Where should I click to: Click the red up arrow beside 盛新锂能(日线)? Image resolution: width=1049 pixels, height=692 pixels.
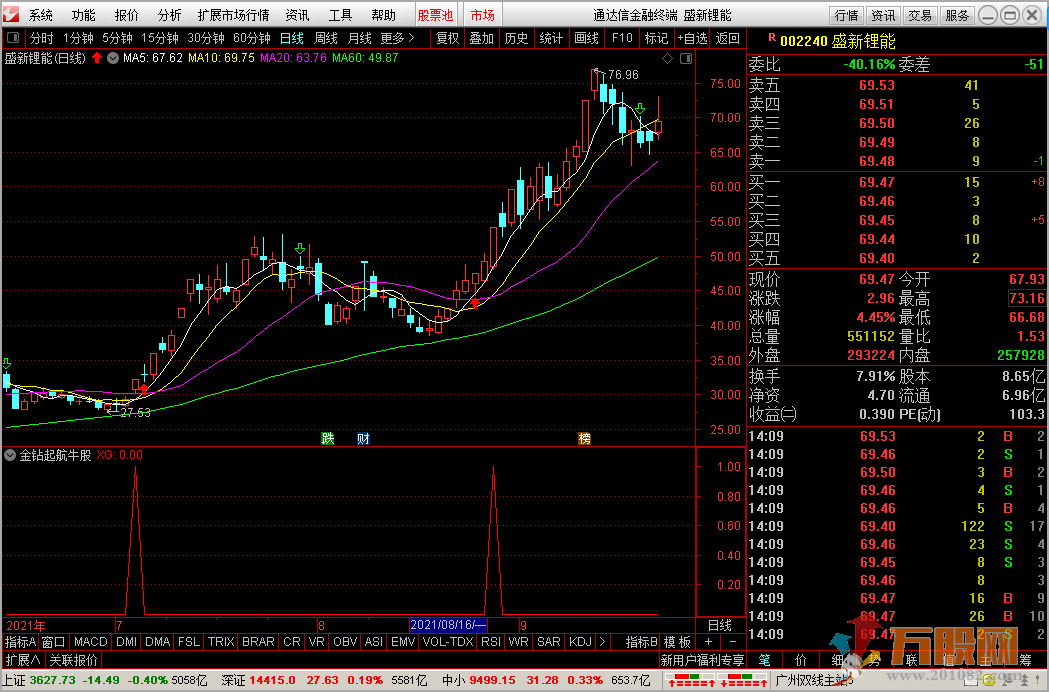pyautogui.click(x=97, y=58)
